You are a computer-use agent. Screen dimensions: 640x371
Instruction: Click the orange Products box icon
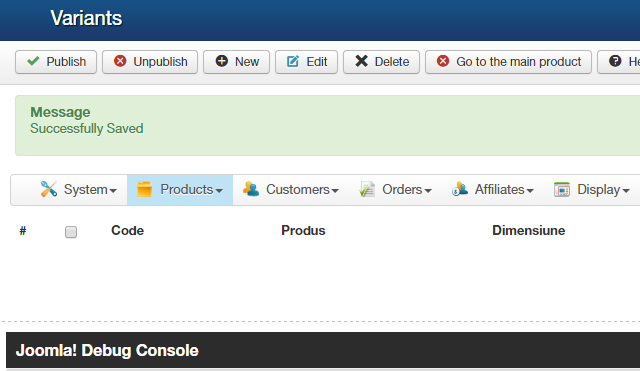click(x=144, y=189)
